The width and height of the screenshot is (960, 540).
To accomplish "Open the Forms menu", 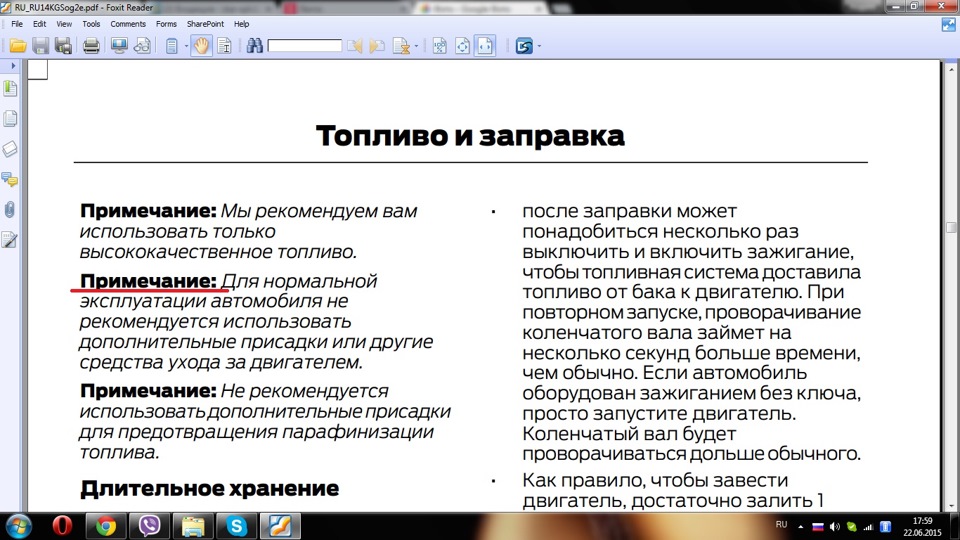I will [x=166, y=24].
